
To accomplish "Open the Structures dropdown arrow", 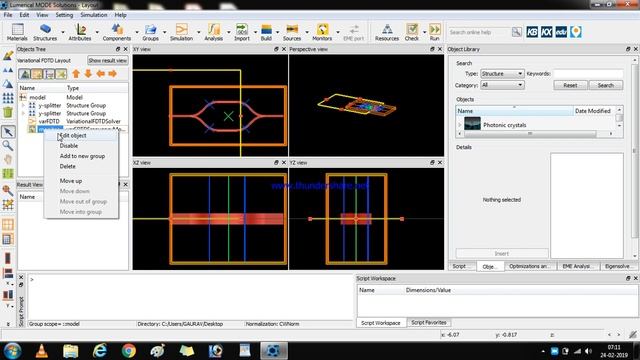I will (63, 32).
